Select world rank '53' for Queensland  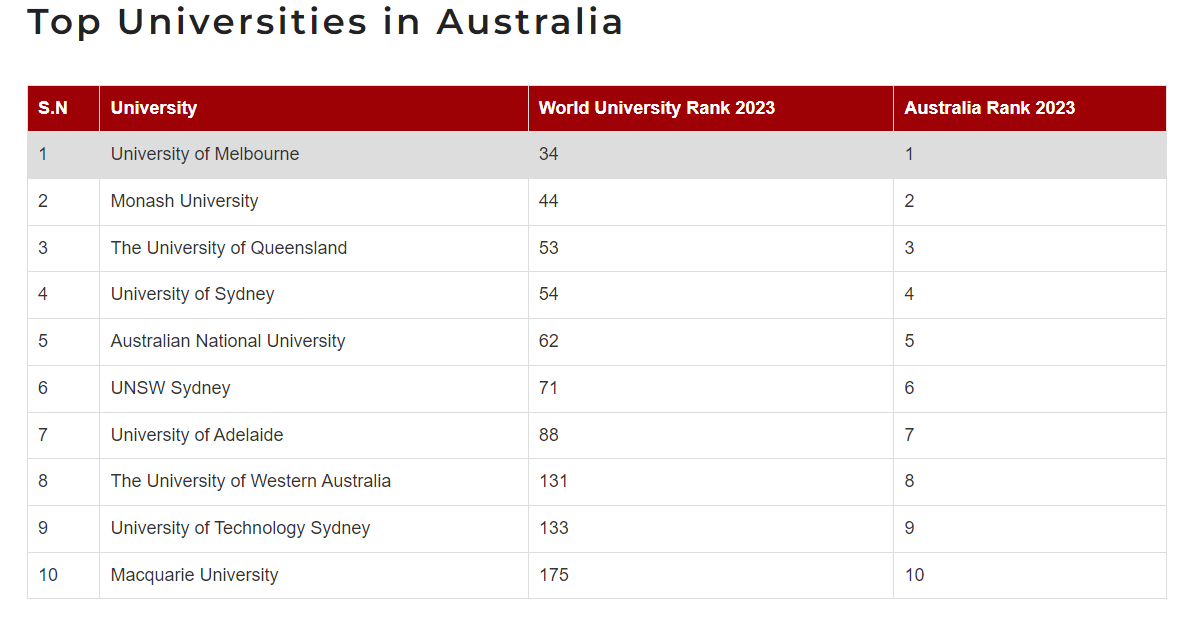[x=549, y=248]
